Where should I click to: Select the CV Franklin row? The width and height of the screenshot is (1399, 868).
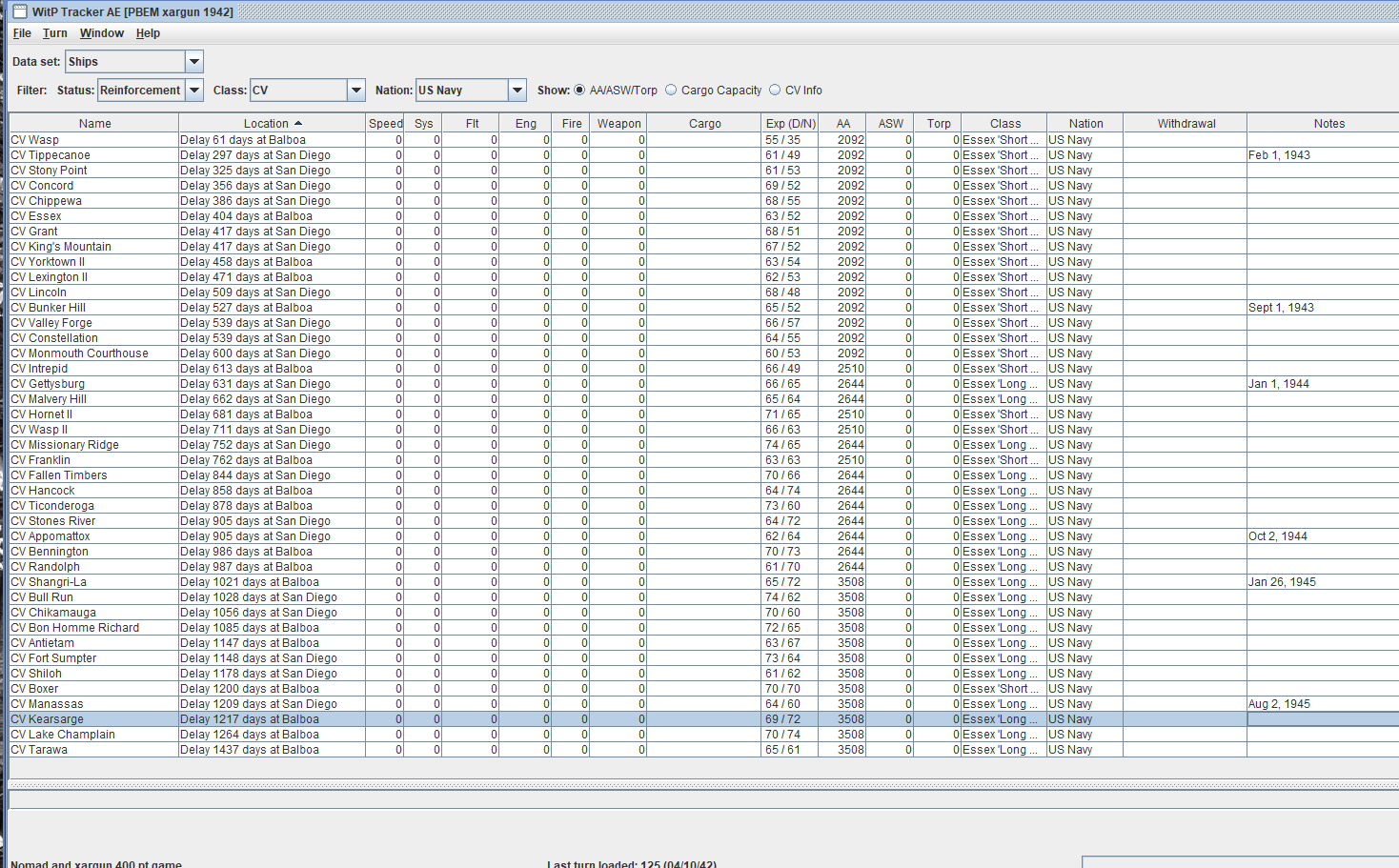coord(704,460)
